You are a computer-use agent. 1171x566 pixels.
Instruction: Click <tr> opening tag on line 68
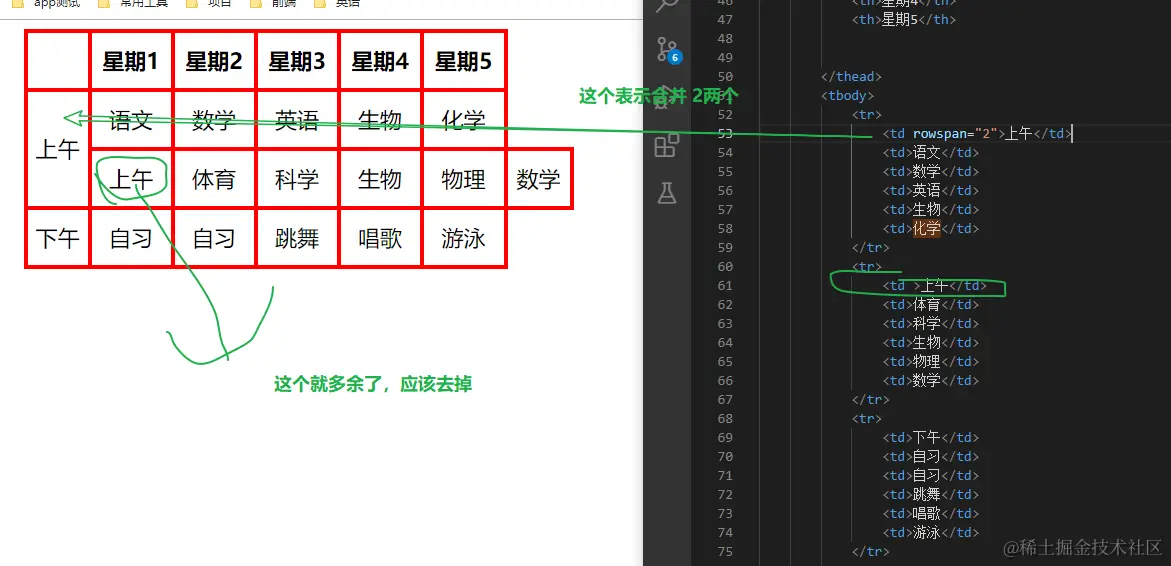(867, 419)
